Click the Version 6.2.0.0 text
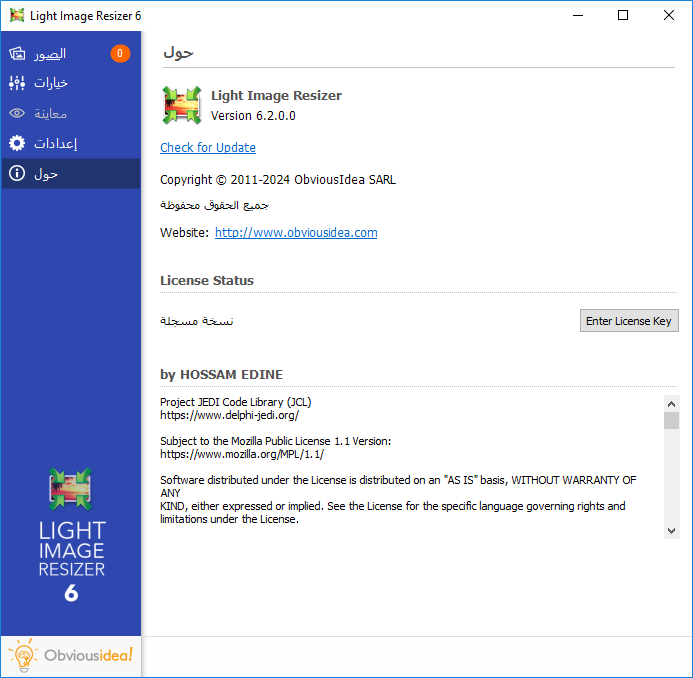The image size is (693, 678). coord(253,116)
